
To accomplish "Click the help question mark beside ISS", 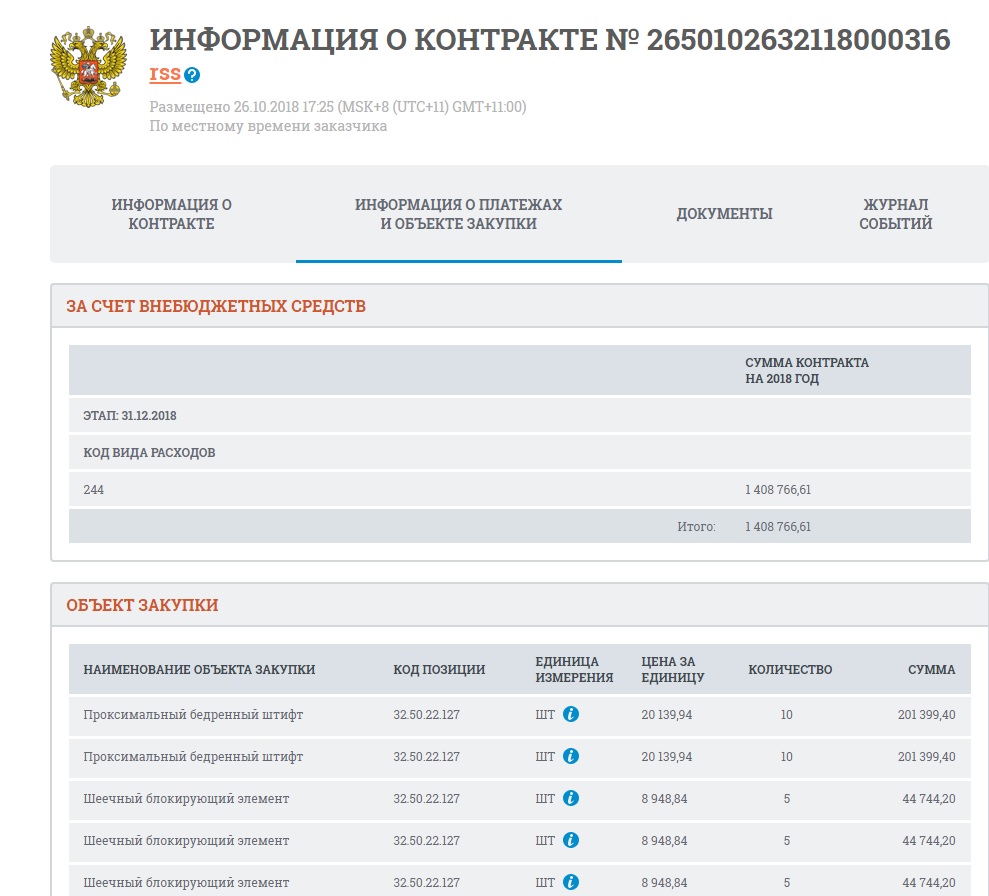I will (192, 75).
